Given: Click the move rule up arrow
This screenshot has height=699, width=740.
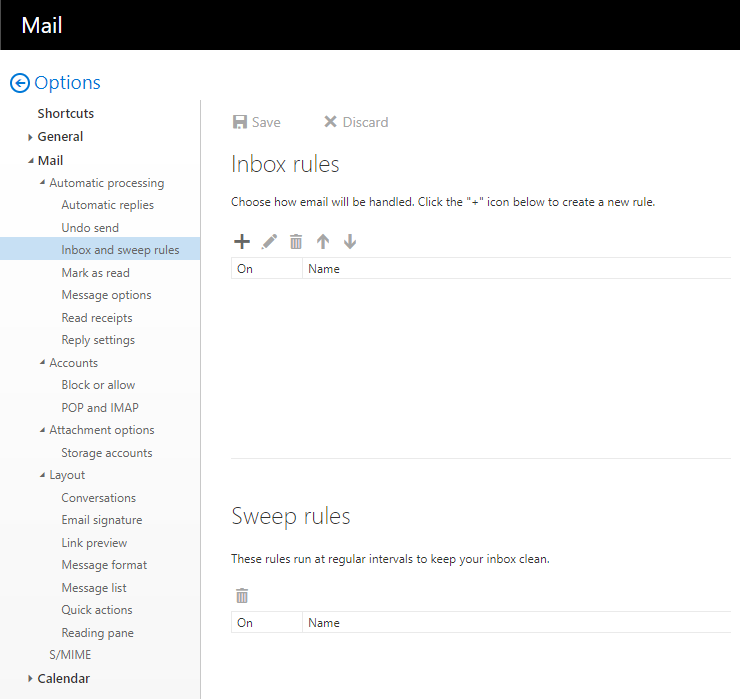Looking at the screenshot, I should (323, 241).
